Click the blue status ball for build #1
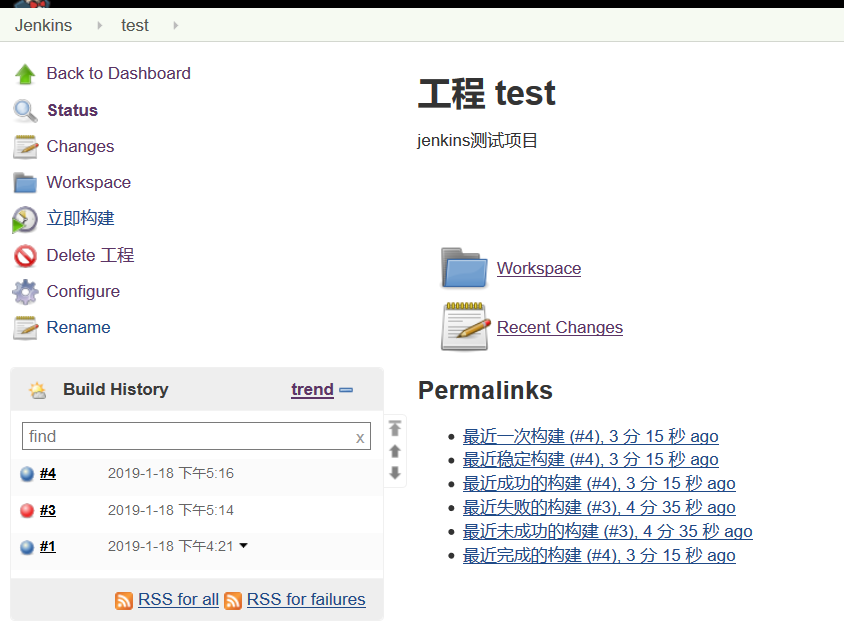The width and height of the screenshot is (844, 642). click(27, 547)
